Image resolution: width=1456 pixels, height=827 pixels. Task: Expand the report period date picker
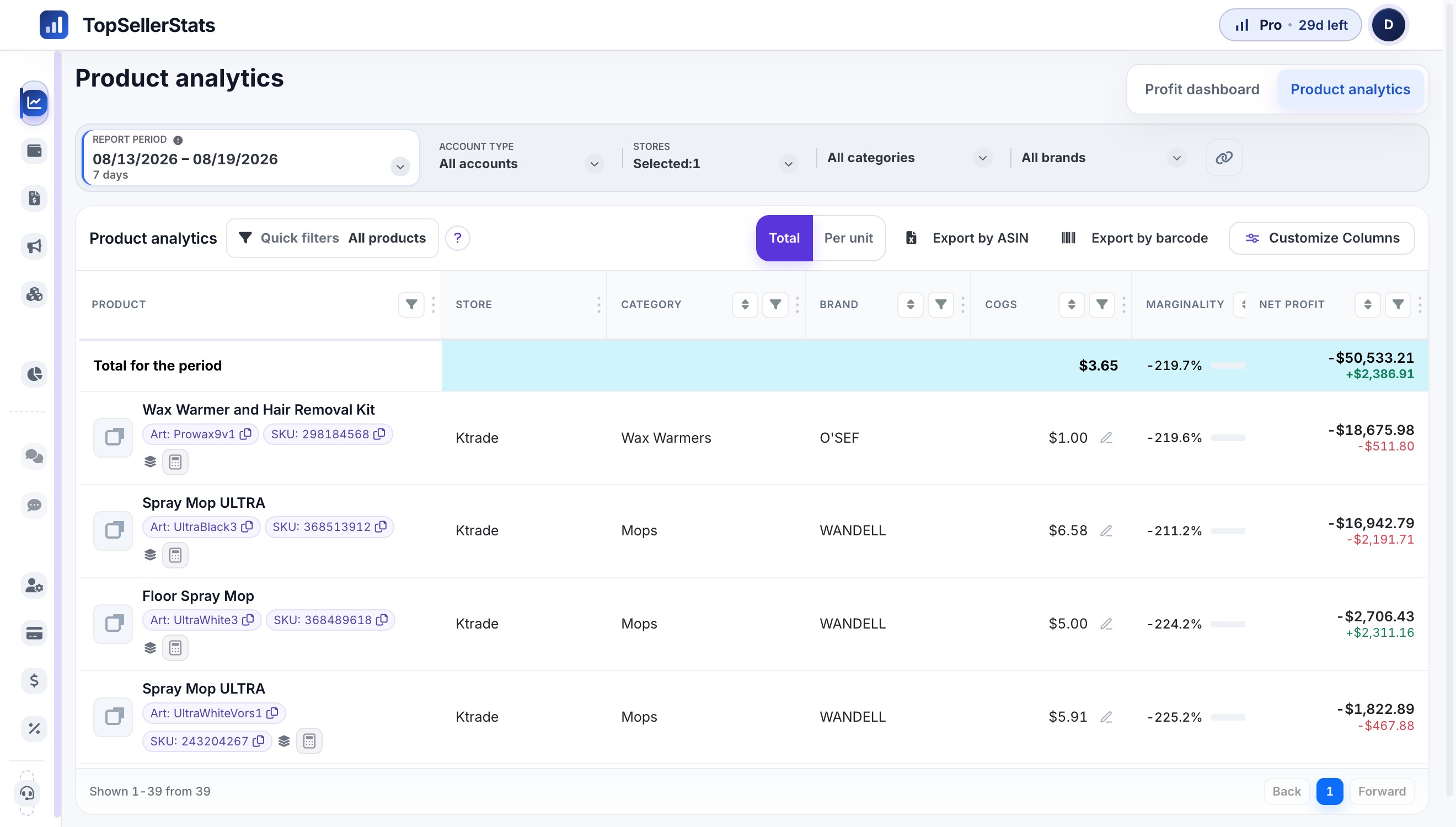point(400,167)
